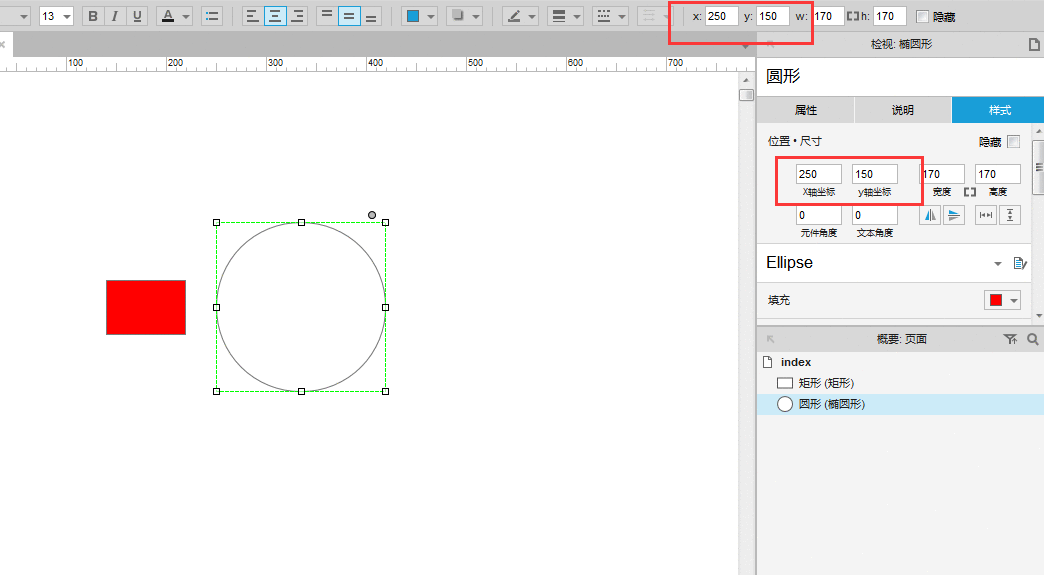
Task: Align text to the right
Action: click(x=298, y=16)
